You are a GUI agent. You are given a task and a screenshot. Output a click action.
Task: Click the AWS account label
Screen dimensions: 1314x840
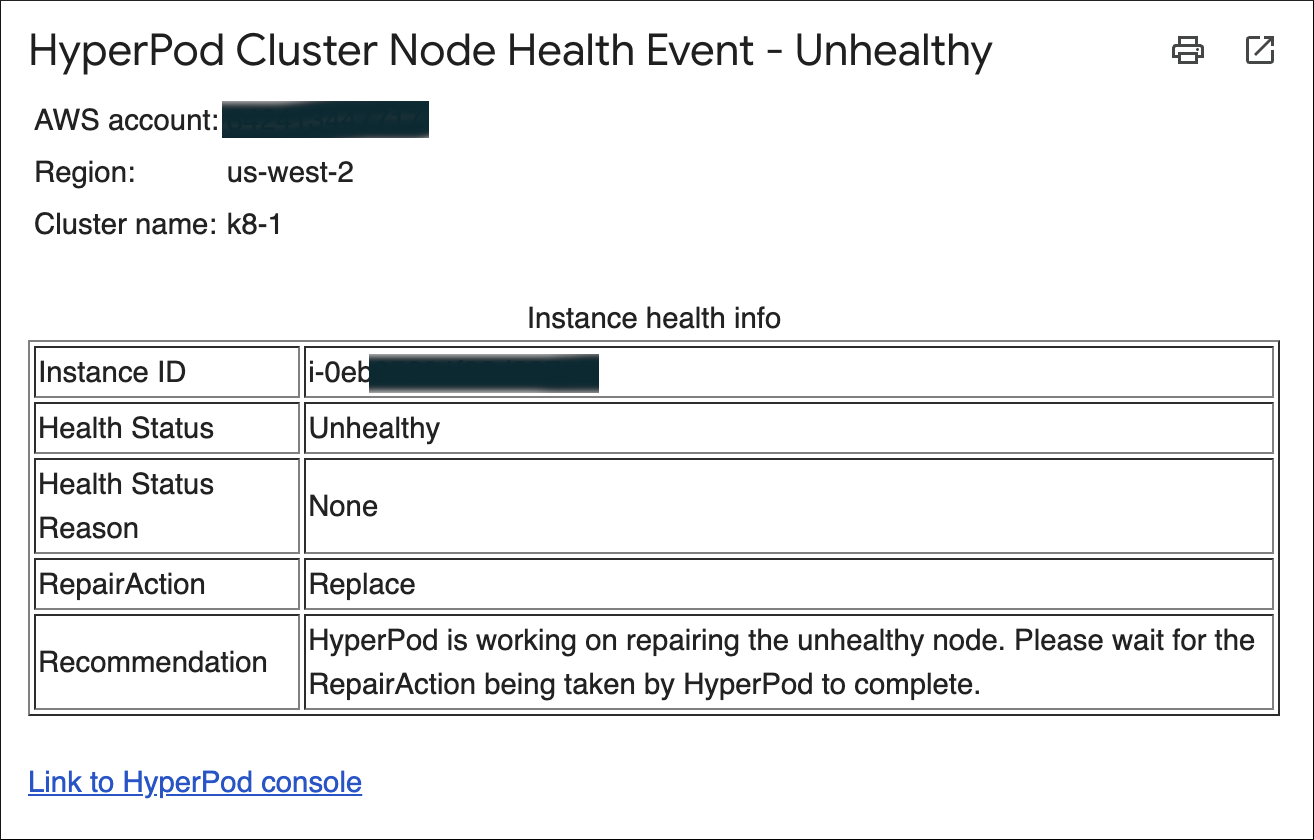[126, 121]
